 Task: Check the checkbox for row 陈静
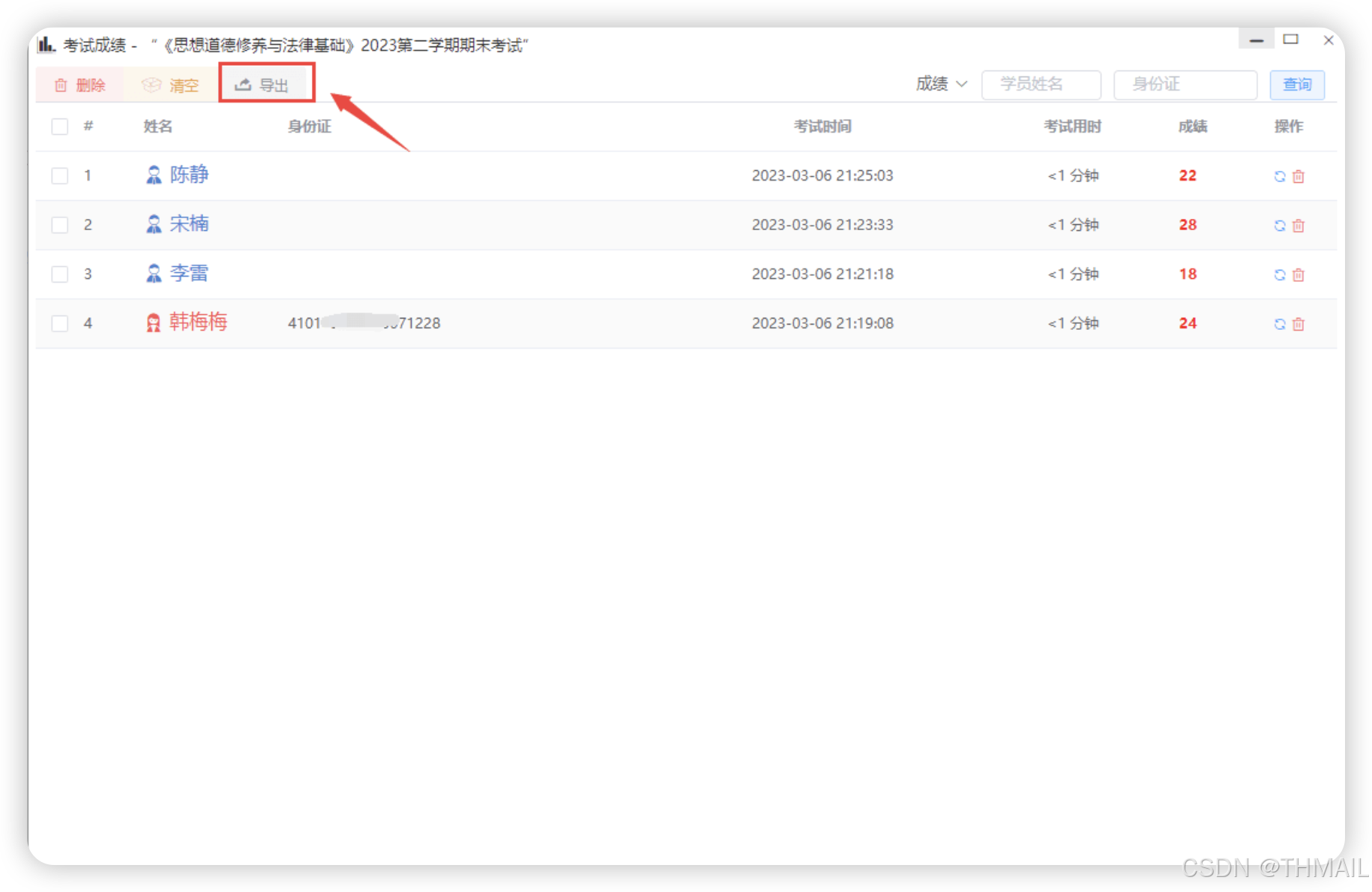60,175
